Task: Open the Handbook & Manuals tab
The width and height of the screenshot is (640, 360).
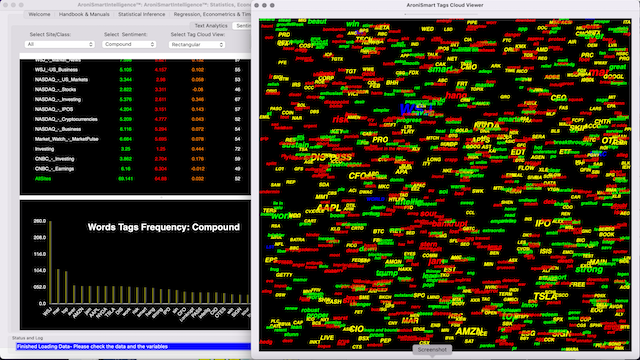Action: (84, 14)
